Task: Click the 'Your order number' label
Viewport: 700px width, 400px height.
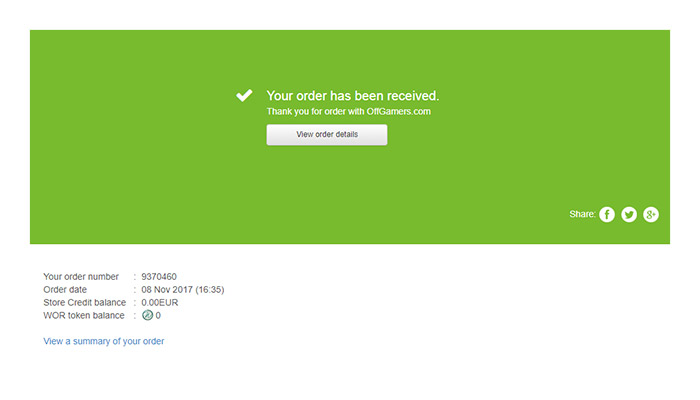Action: (81, 276)
